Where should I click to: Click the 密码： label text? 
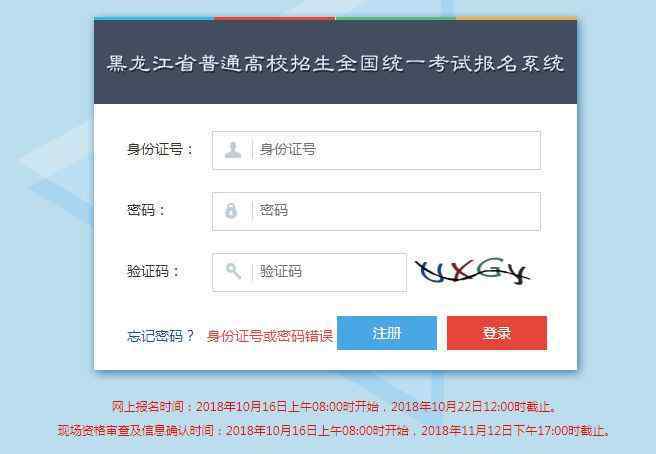tap(146, 210)
